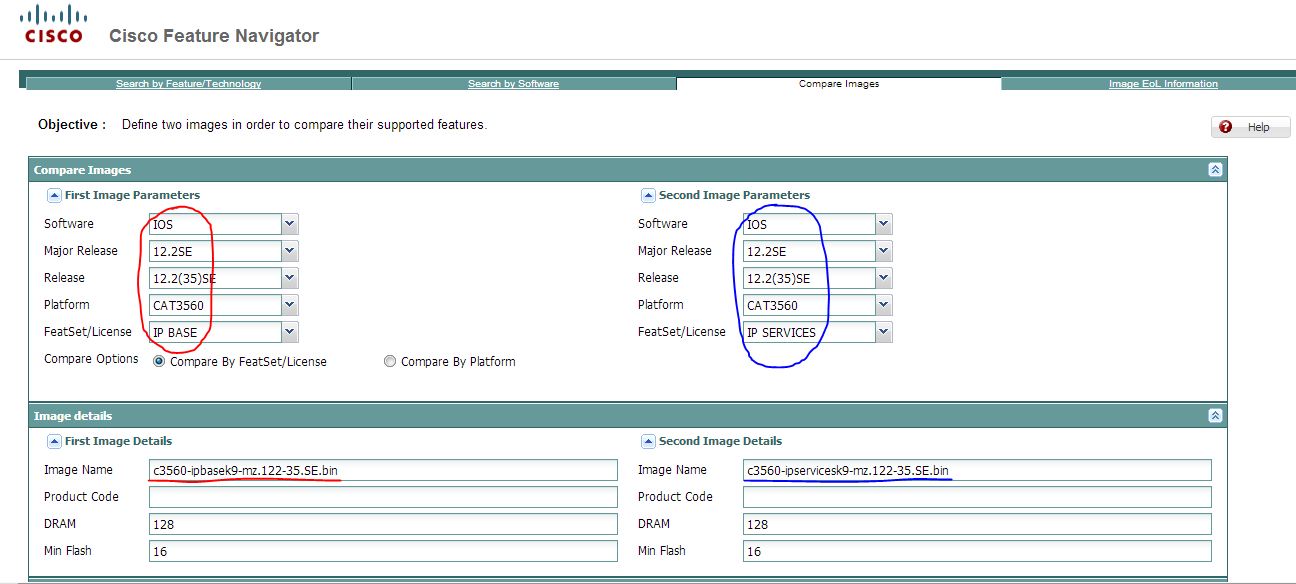Collapse First Image Parameters section
Screen dimensions: 1296x584
pos(54,195)
